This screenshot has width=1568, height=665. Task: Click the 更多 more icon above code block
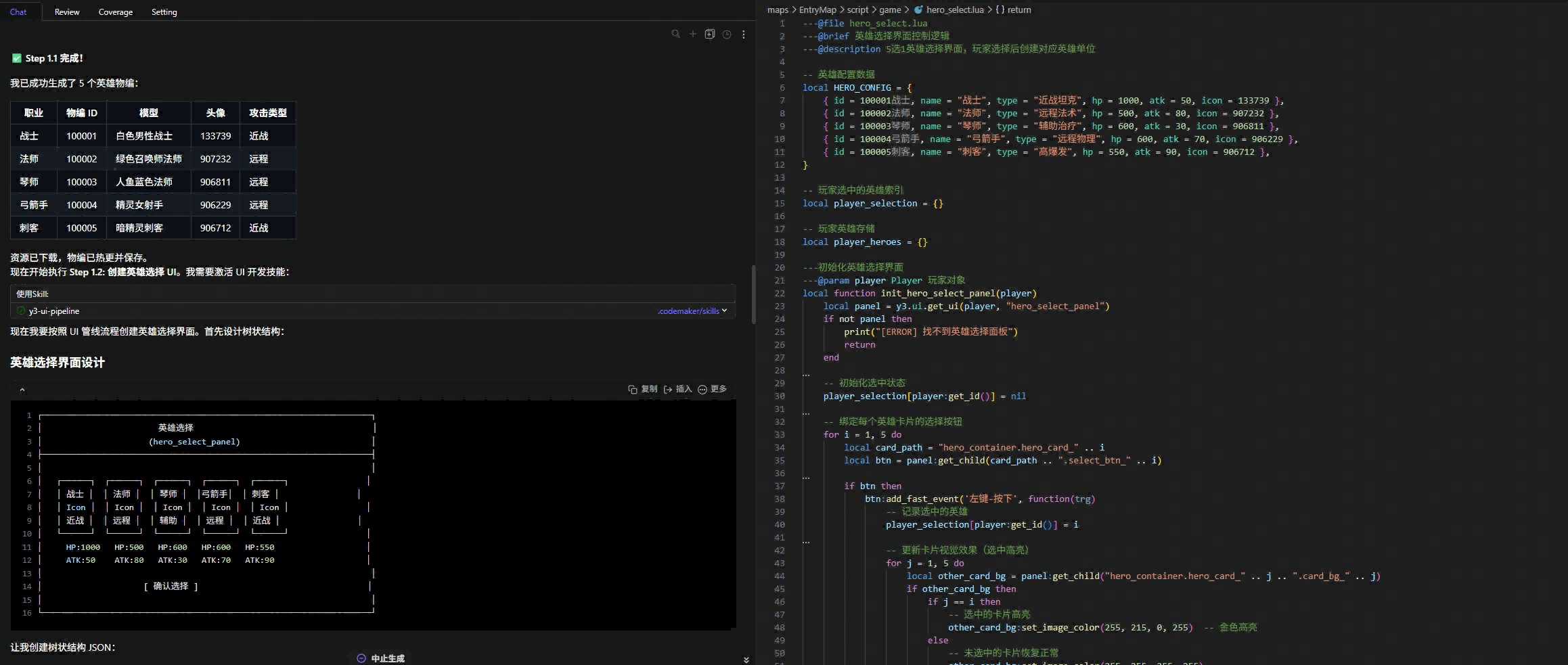(x=702, y=389)
